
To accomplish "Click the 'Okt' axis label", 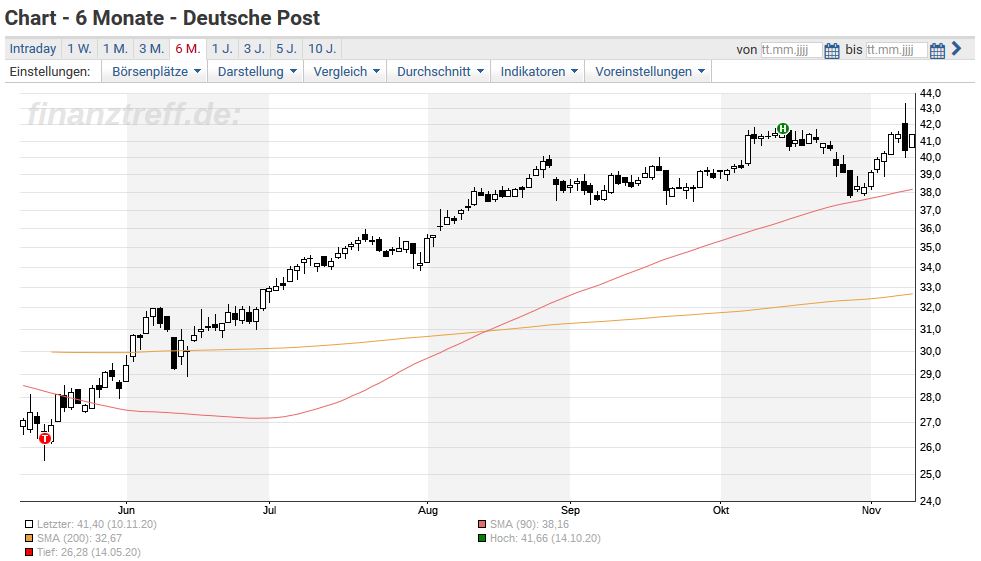I will tap(721, 510).
